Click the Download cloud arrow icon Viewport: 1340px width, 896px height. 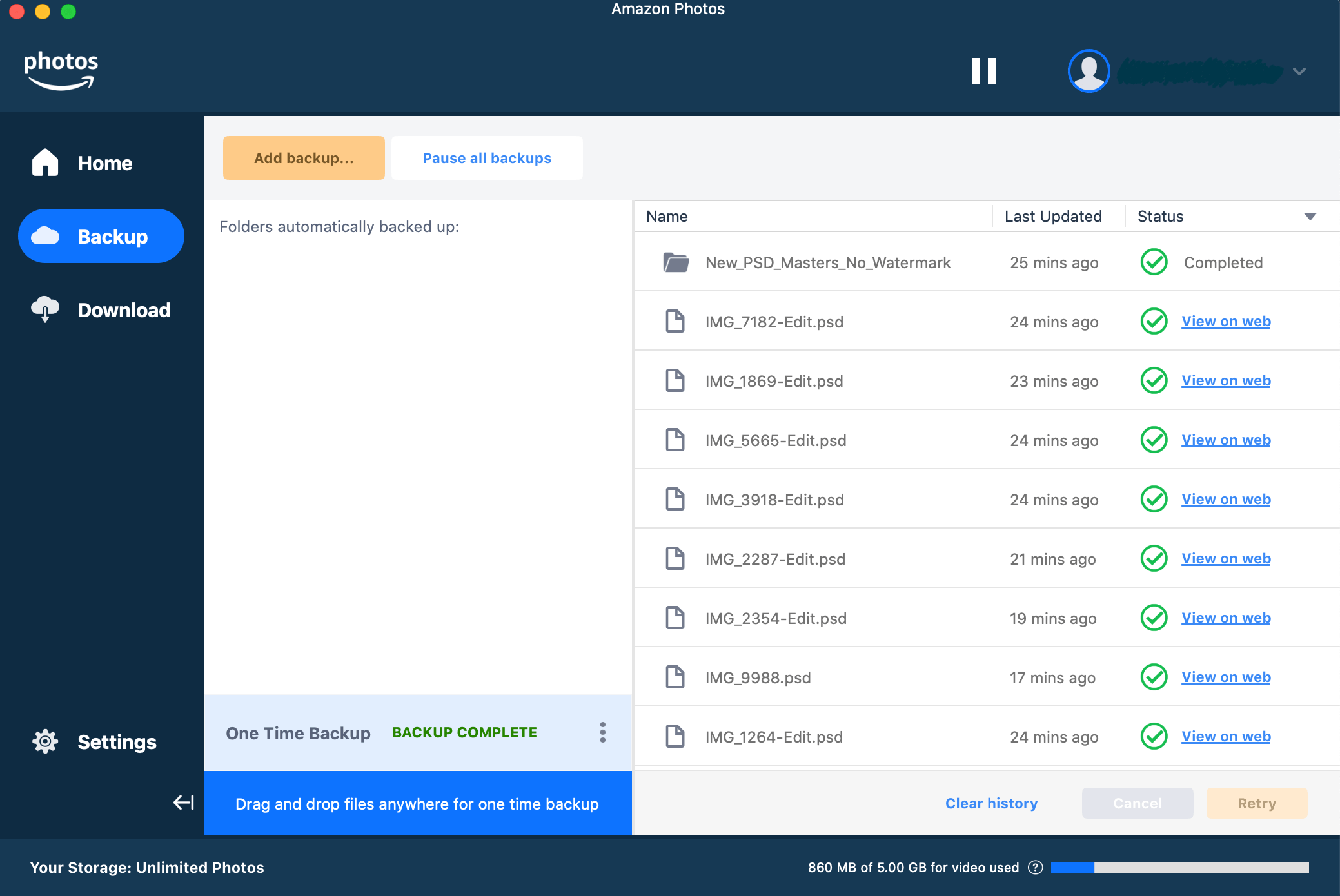coord(45,309)
